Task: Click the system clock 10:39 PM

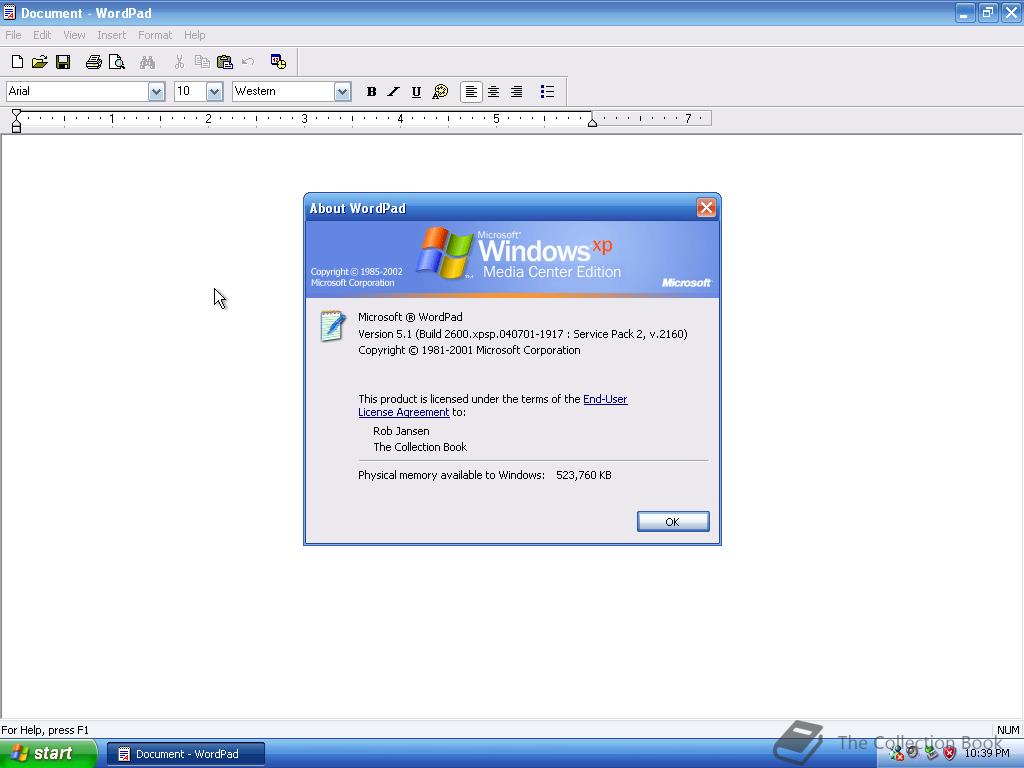Action: [x=987, y=753]
